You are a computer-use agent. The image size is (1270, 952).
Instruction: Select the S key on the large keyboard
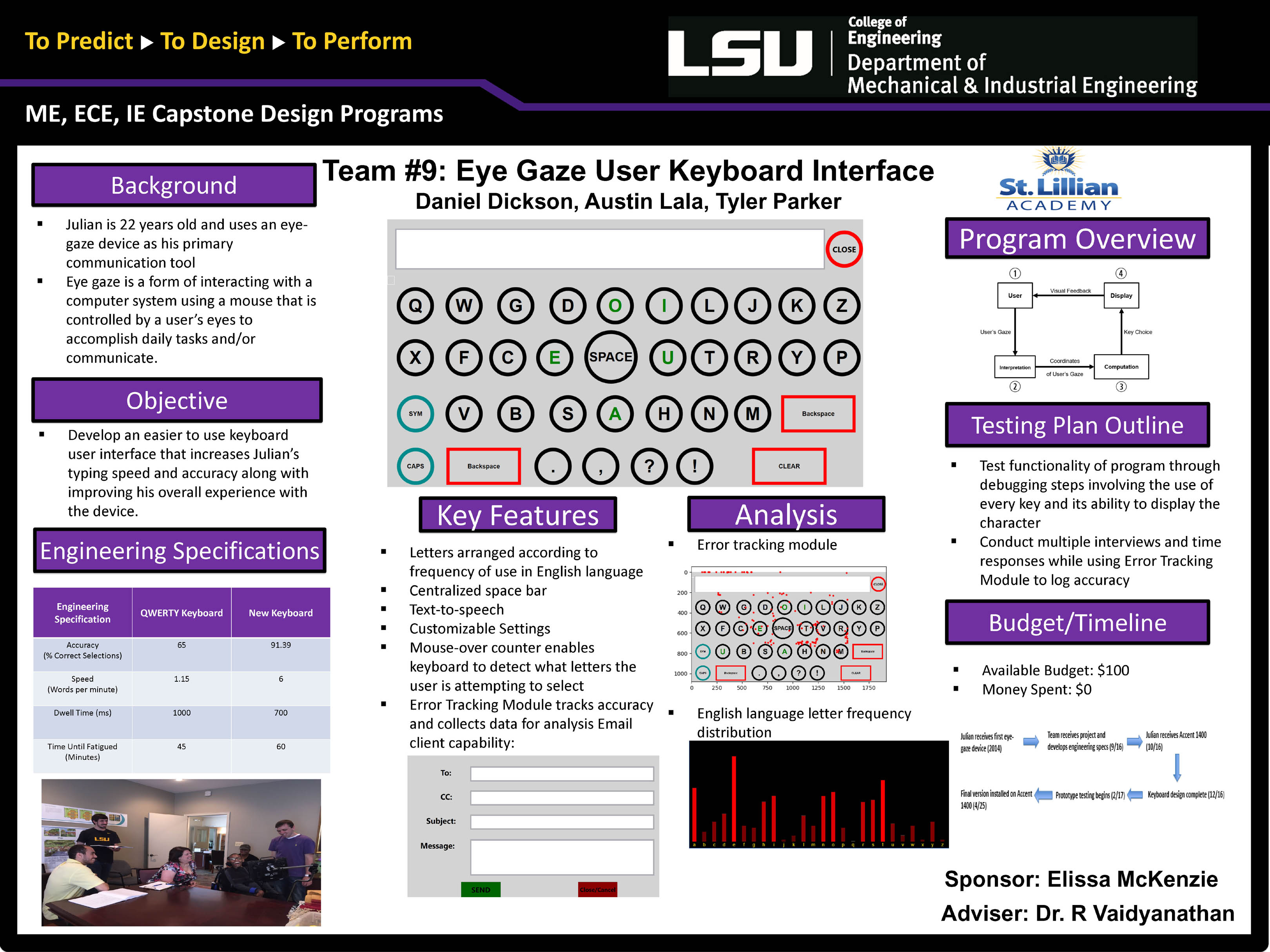click(568, 414)
